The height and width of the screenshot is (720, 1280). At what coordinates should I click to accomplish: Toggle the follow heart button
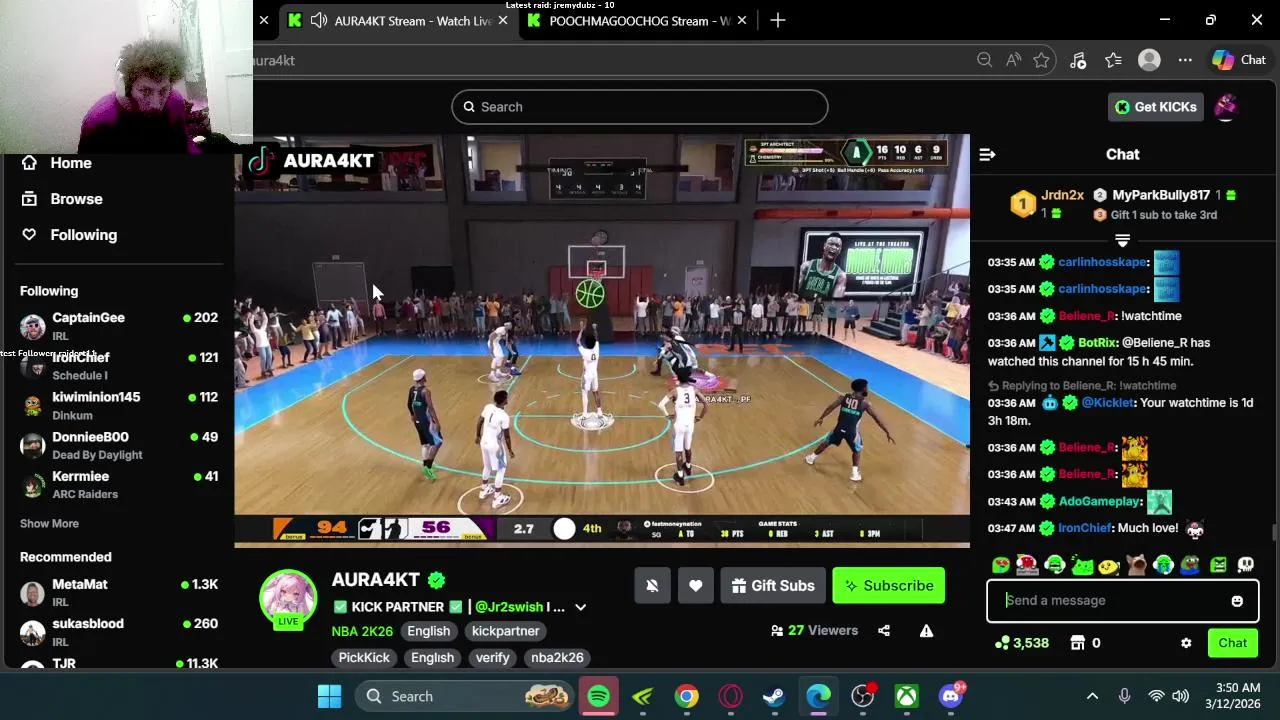pos(695,586)
